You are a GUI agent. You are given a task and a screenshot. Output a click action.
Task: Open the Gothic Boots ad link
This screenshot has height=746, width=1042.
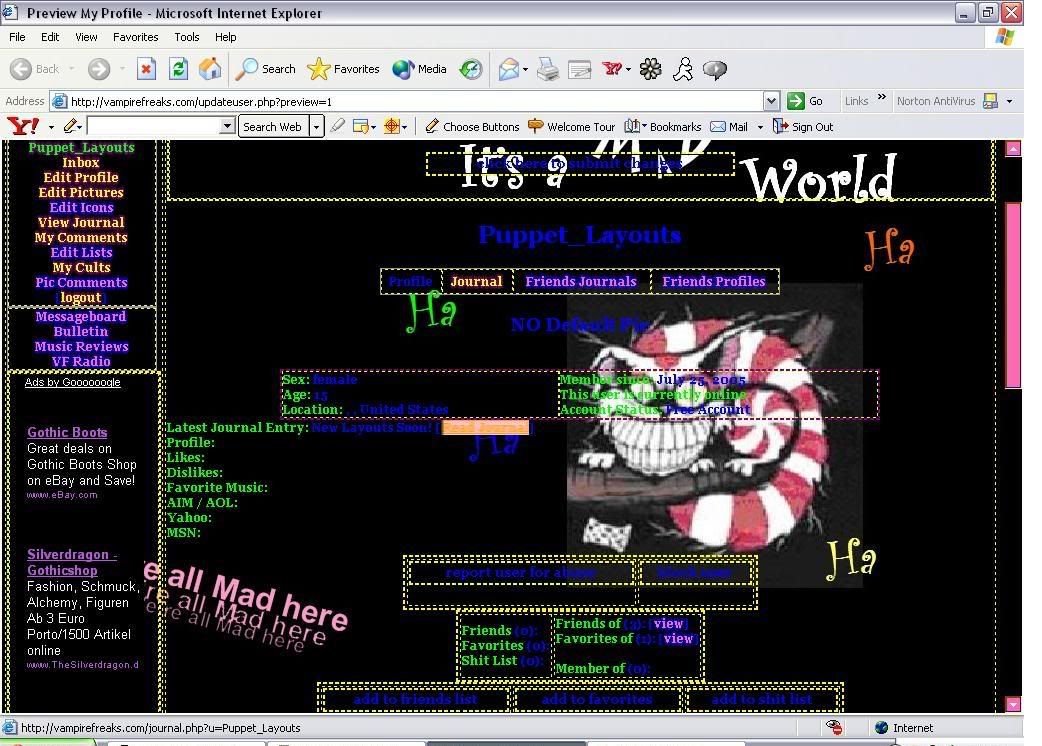[x=67, y=432]
